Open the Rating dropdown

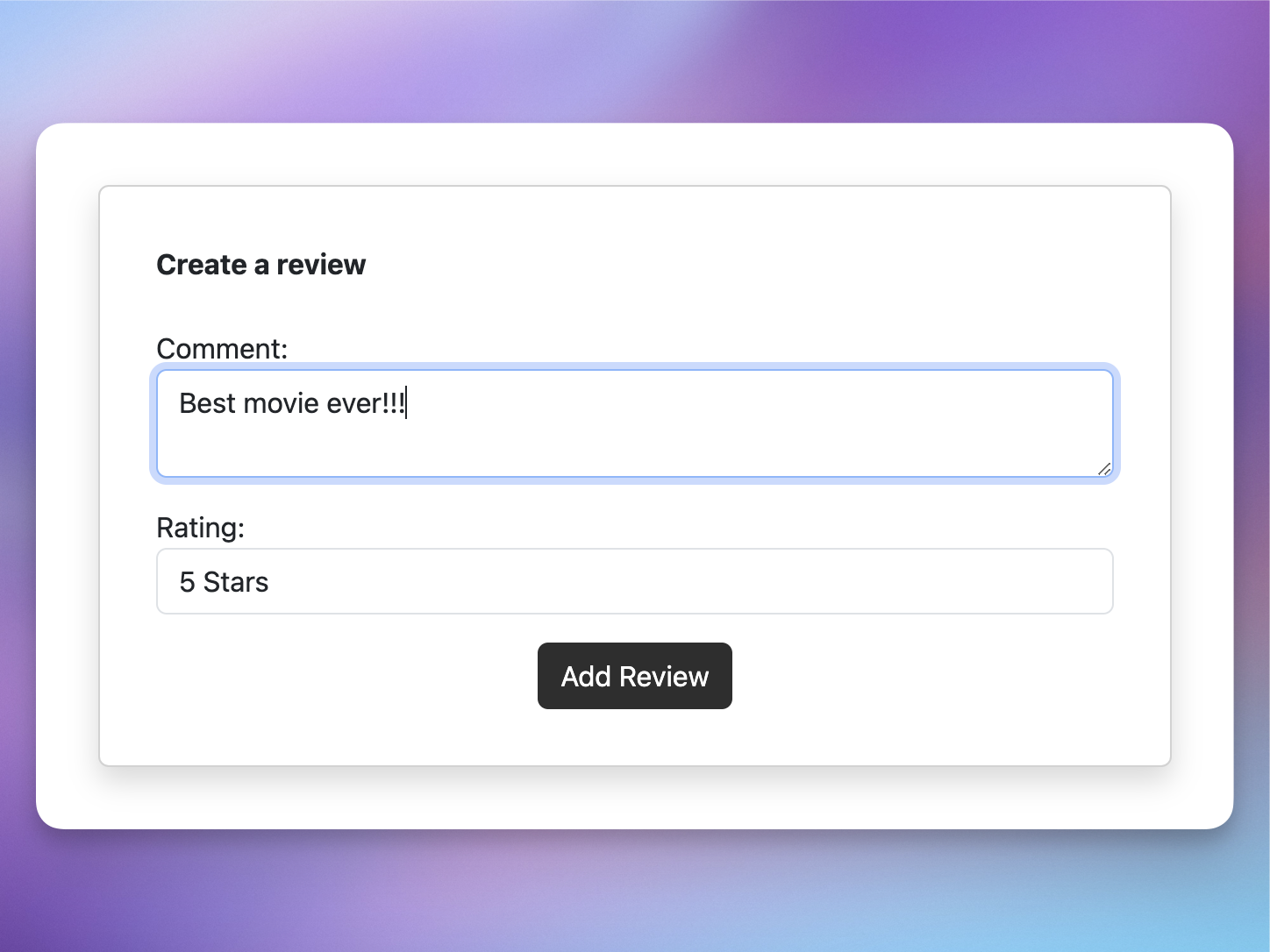634,581
